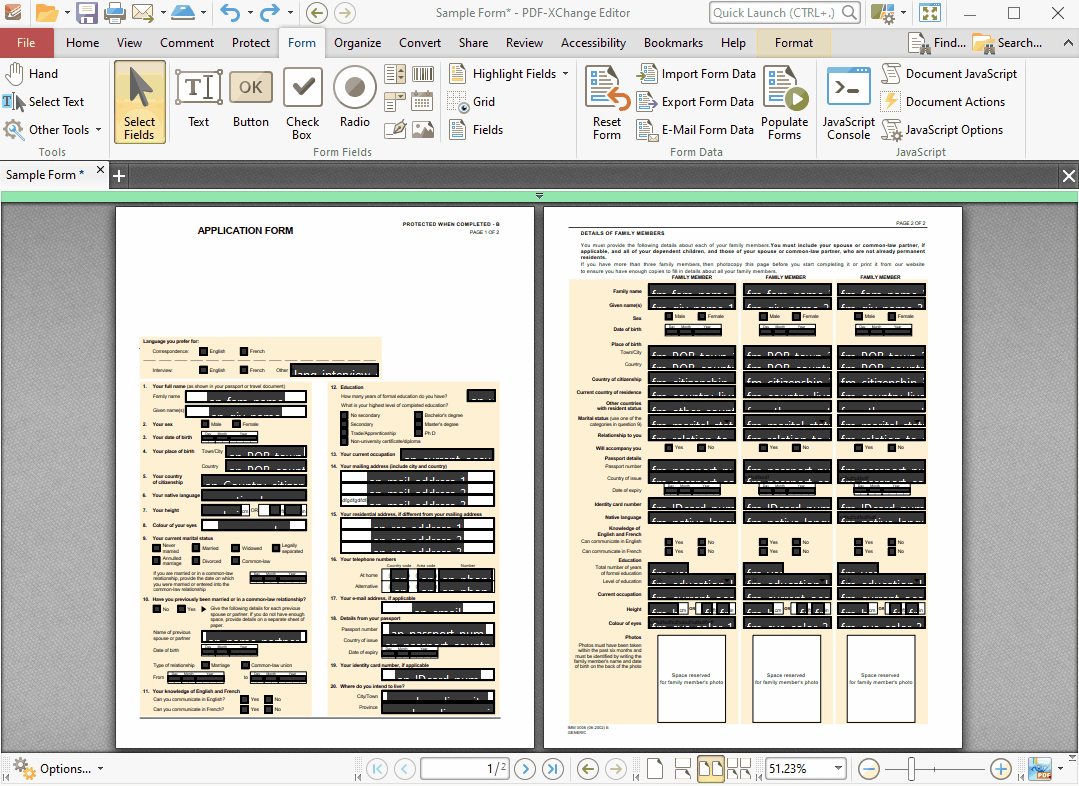The height and width of the screenshot is (786, 1079).
Task: Click the zoom in plus button
Action: tap(1000, 769)
